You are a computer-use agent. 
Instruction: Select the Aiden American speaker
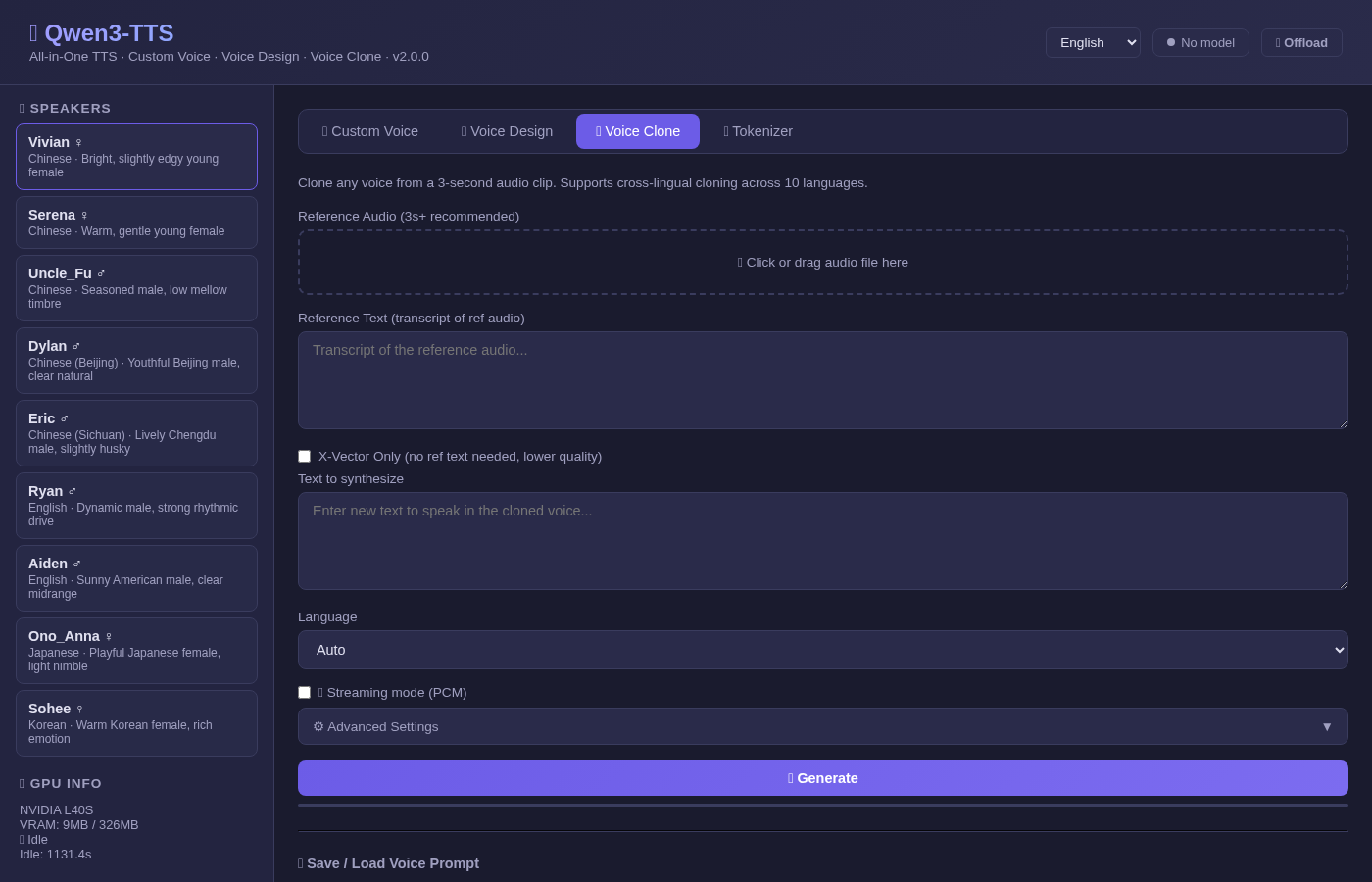(136, 578)
